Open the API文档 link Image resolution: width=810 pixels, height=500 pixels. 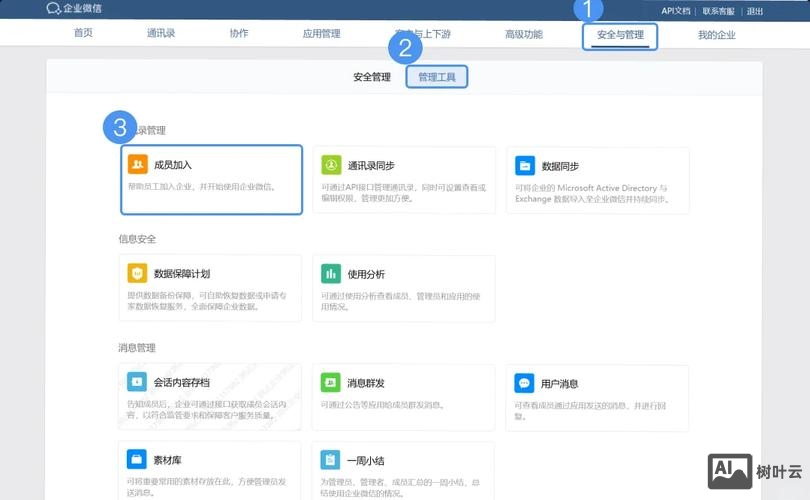pyautogui.click(x=676, y=11)
